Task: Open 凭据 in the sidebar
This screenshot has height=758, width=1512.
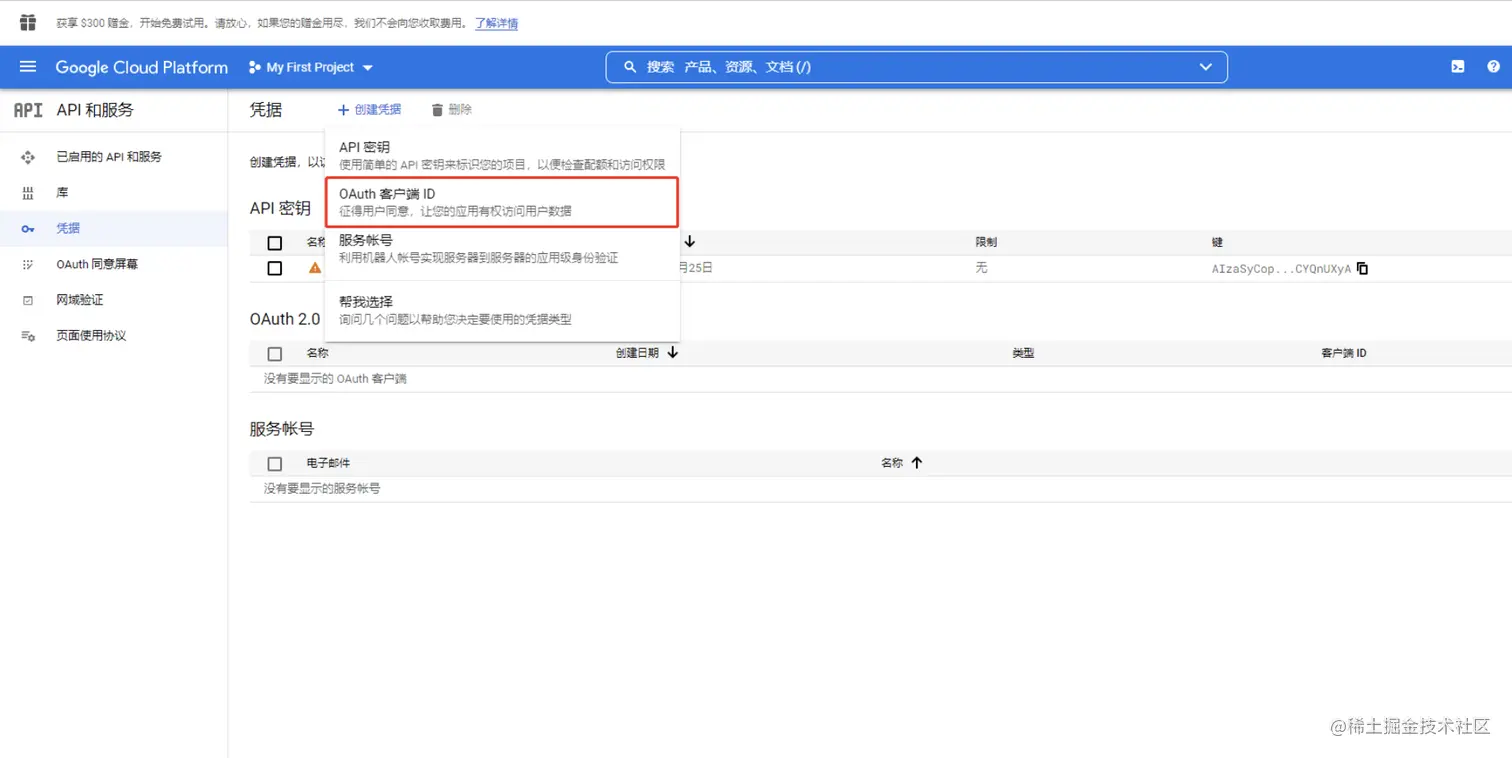Action: pos(68,228)
